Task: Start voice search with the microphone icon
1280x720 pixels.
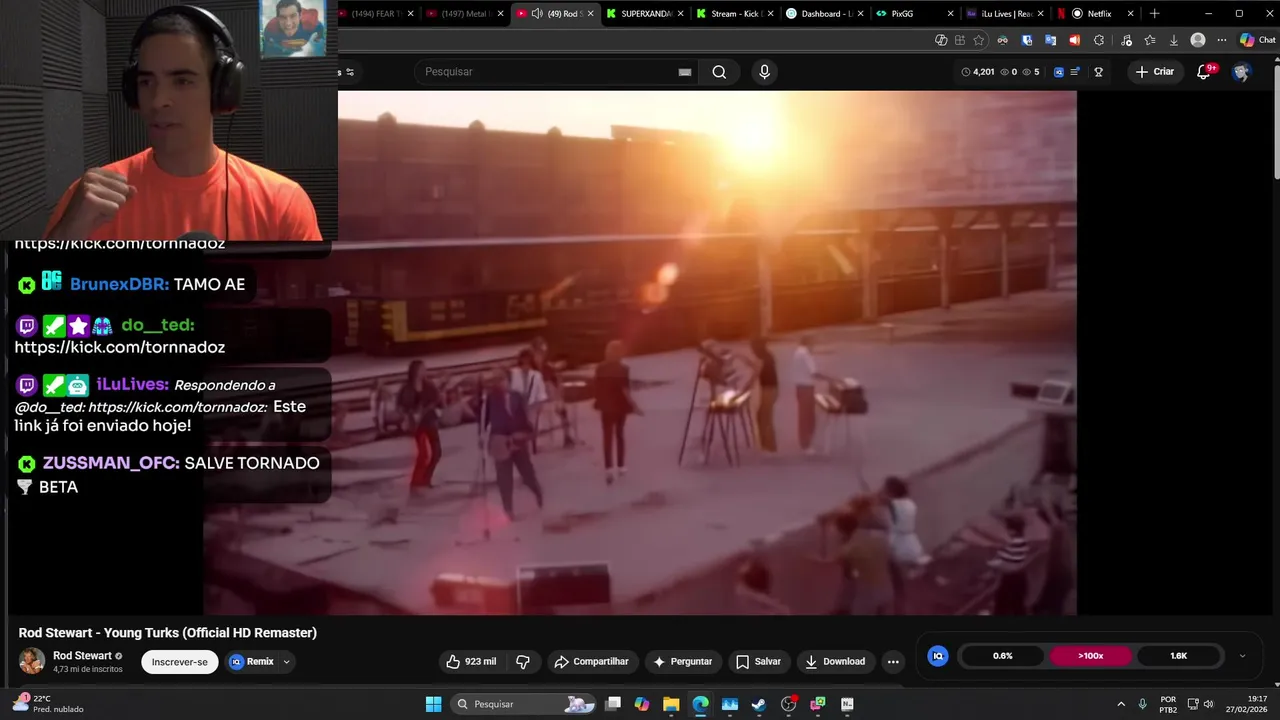Action: pos(764,72)
